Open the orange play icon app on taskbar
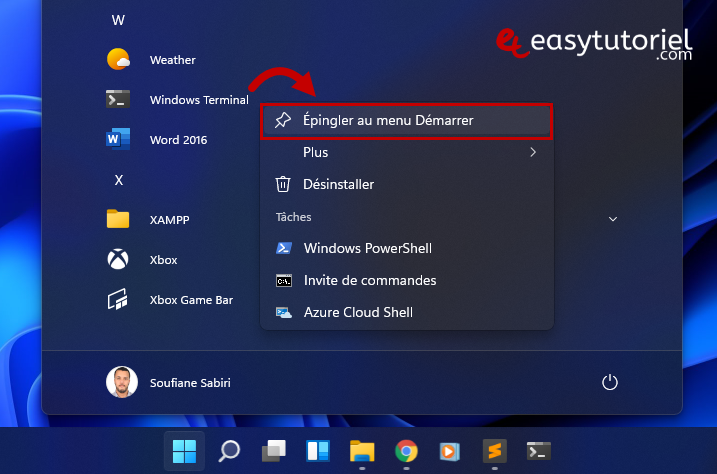Screen dimensions: 717x474 [450, 451]
